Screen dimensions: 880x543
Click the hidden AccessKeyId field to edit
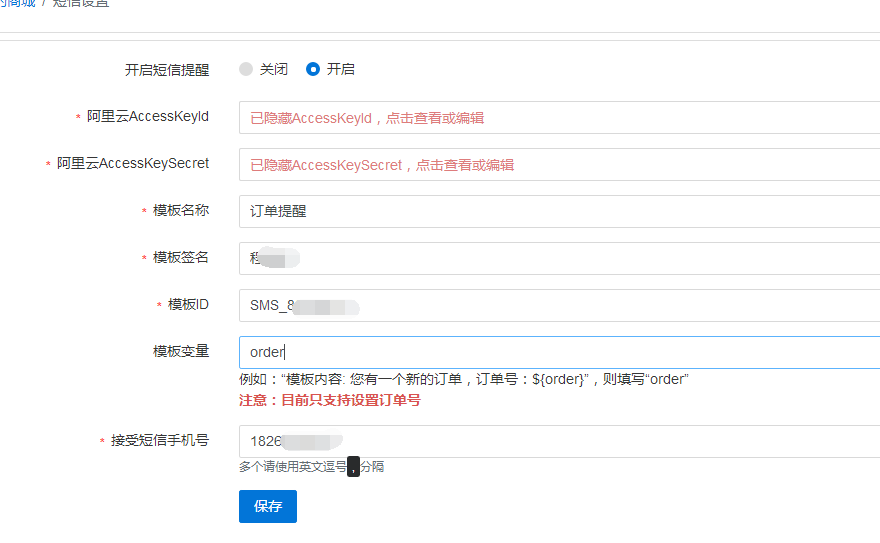tap(558, 117)
